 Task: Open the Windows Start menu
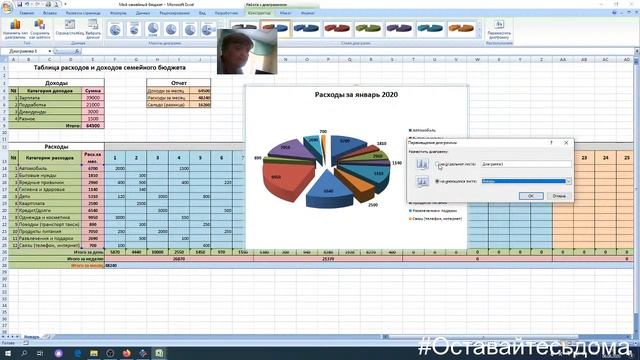coord(8,353)
